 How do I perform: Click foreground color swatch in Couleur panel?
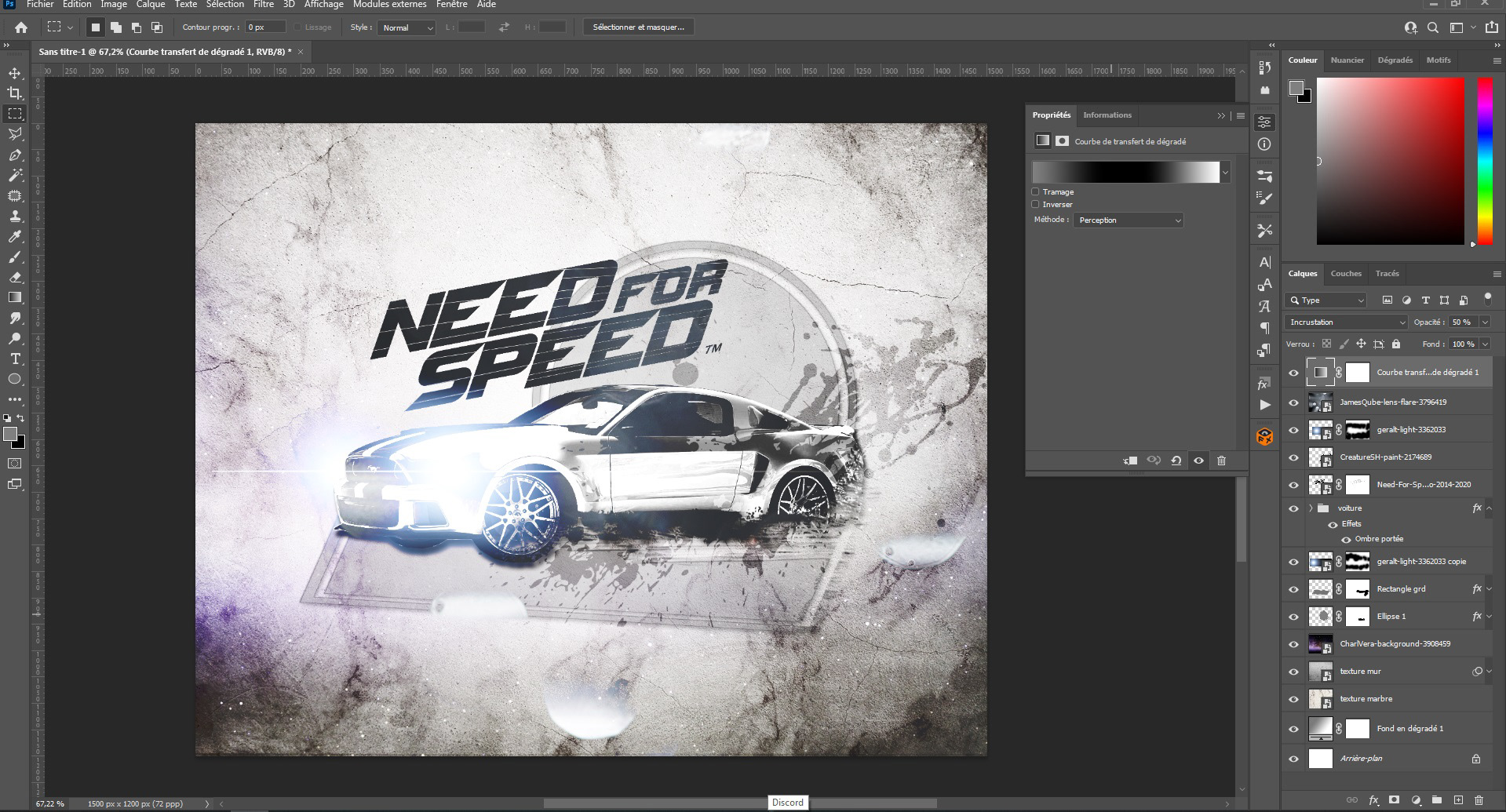pyautogui.click(x=1296, y=88)
